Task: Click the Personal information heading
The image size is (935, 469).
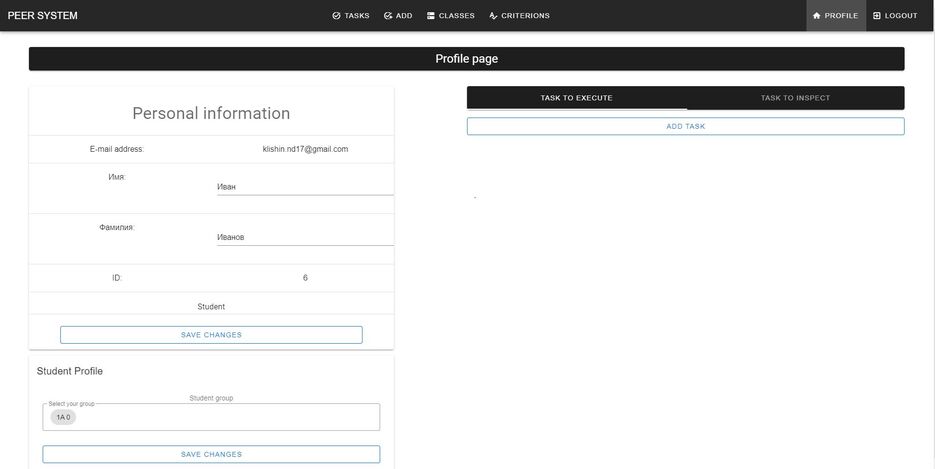Action: coord(211,114)
